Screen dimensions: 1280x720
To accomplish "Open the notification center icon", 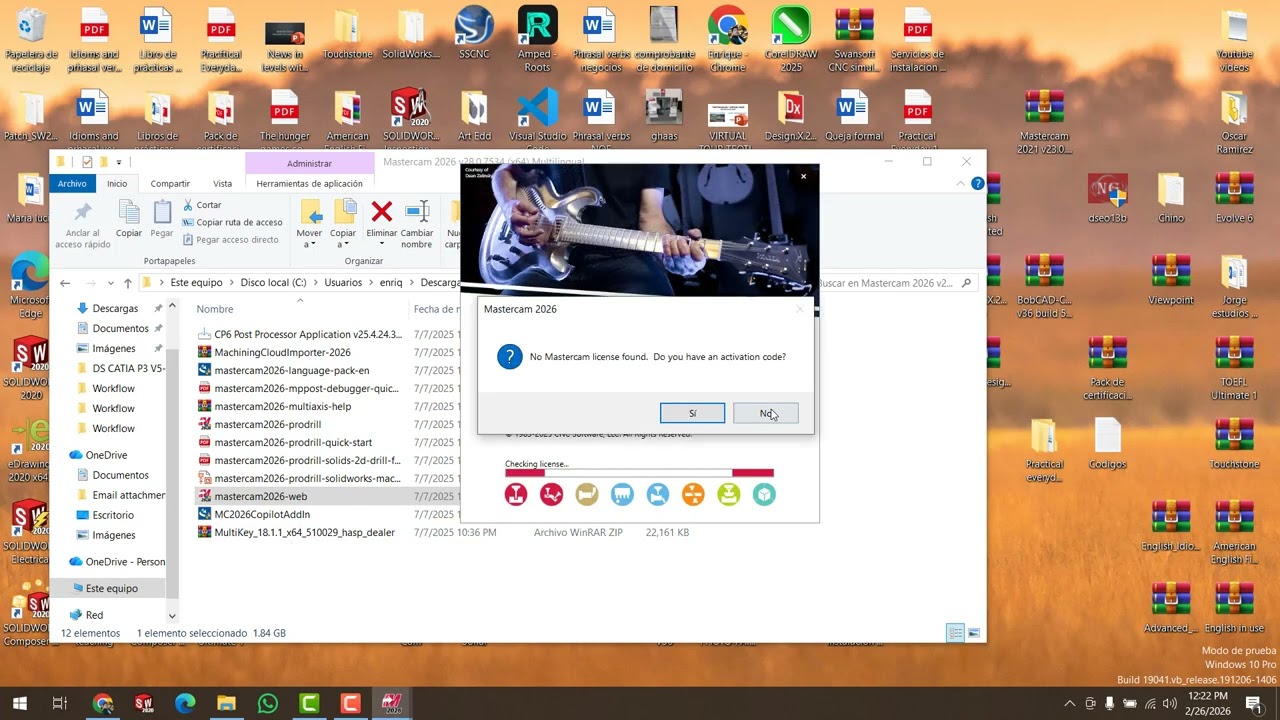I will point(1254,703).
